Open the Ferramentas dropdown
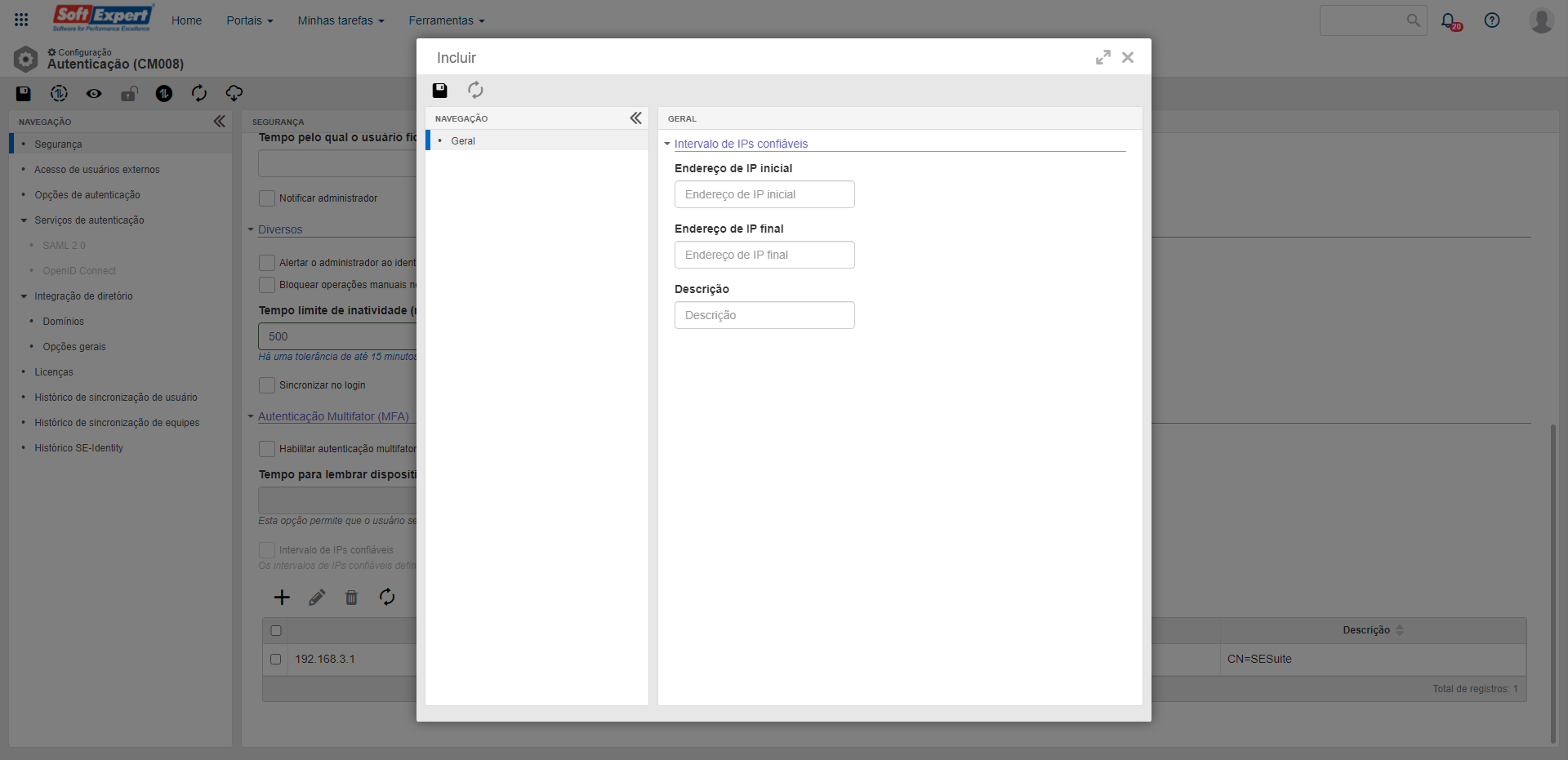This screenshot has width=1568, height=760. tap(447, 20)
